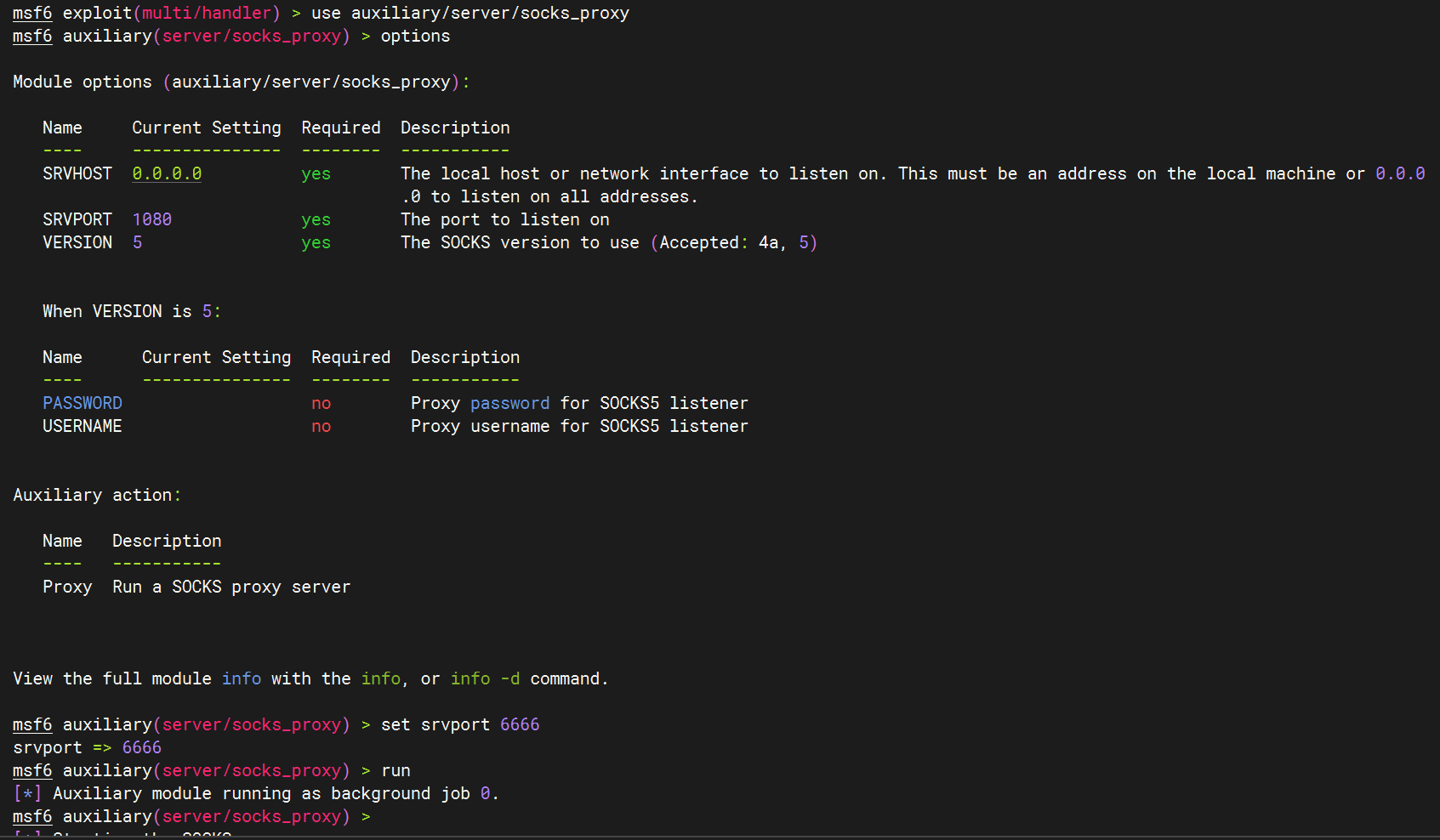Click the 'srvport => 6666' output line

click(87, 747)
